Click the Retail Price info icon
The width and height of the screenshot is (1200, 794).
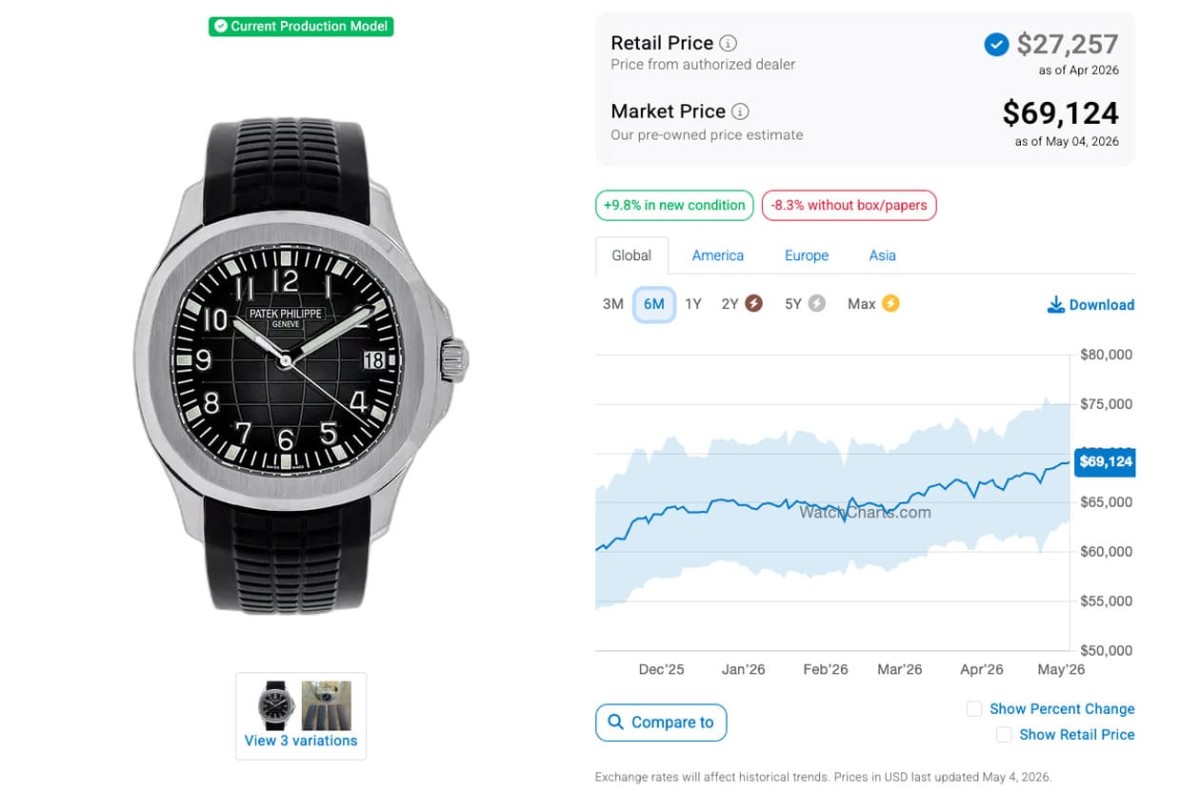pyautogui.click(x=728, y=43)
